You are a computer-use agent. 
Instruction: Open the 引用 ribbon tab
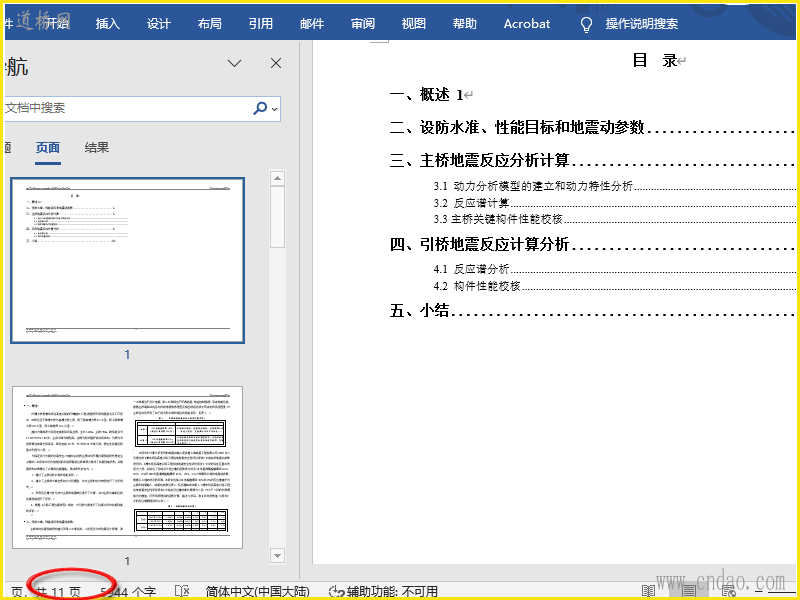coord(261,23)
